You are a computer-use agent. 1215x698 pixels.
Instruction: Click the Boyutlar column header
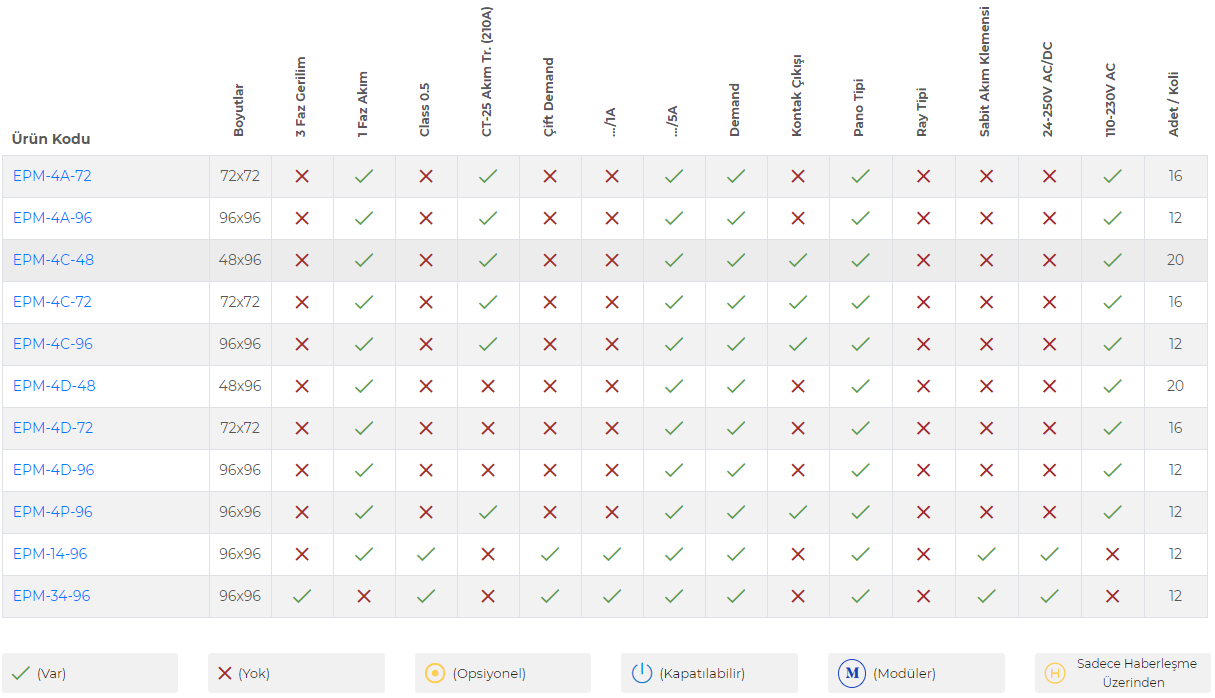tap(239, 110)
